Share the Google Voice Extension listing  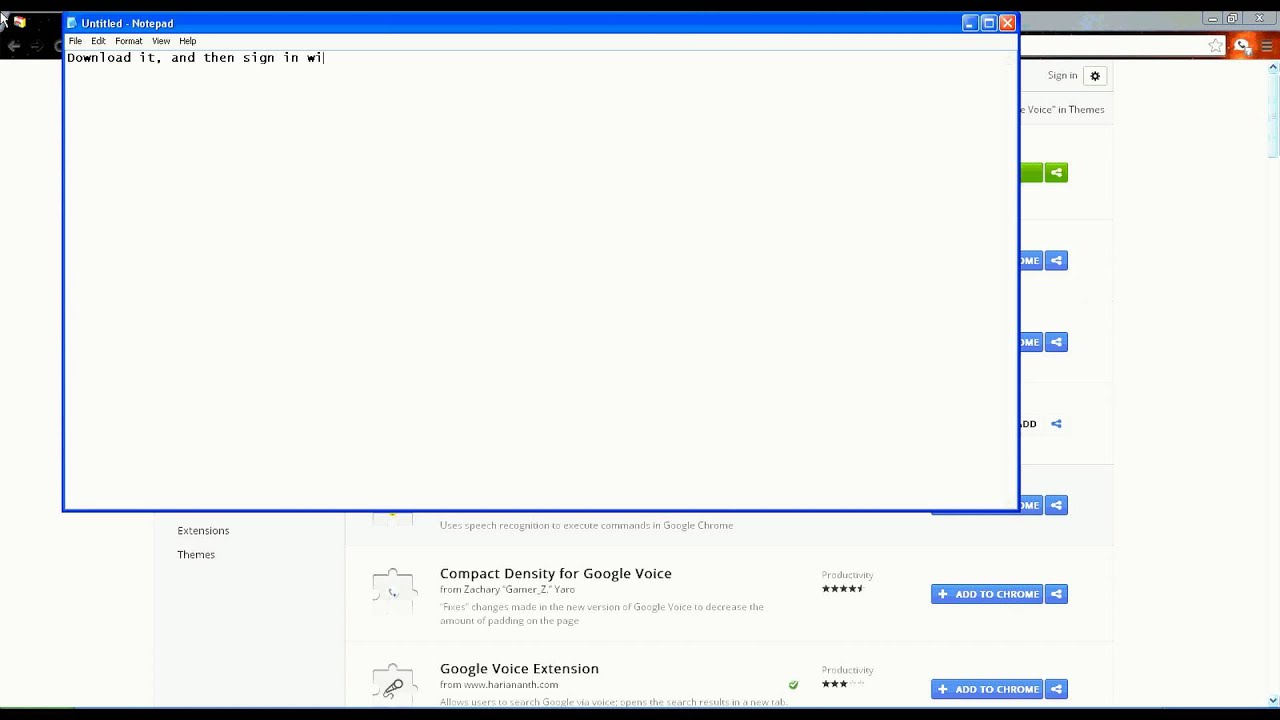click(1056, 689)
